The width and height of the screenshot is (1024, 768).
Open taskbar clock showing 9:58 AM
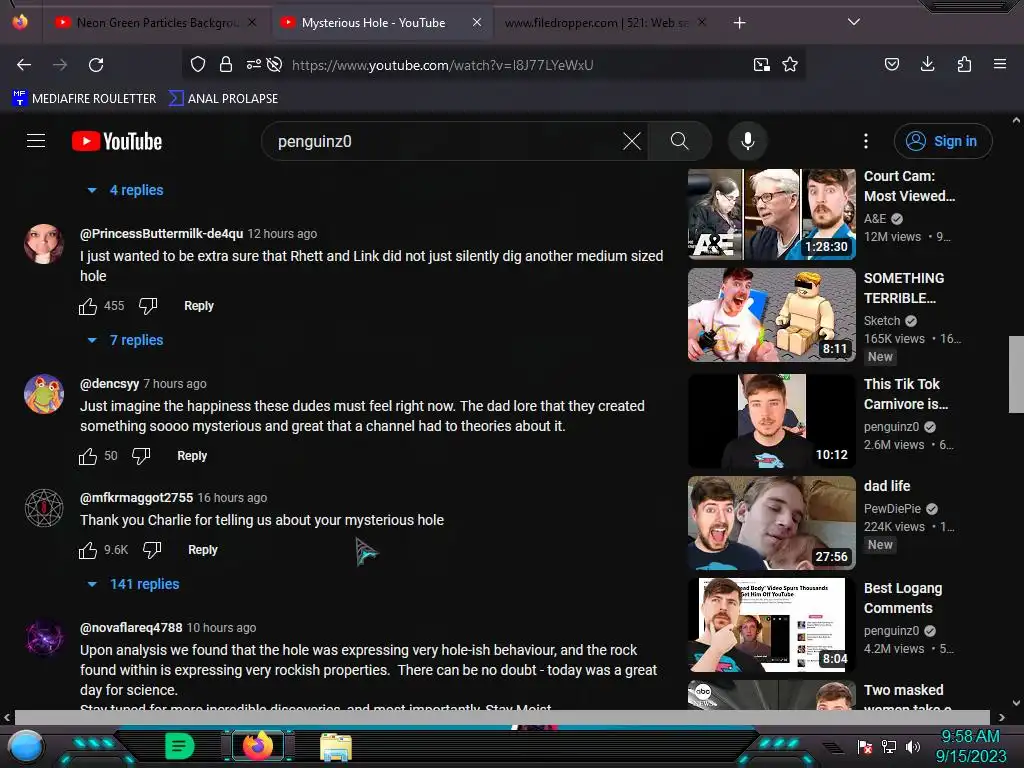[x=970, y=746]
